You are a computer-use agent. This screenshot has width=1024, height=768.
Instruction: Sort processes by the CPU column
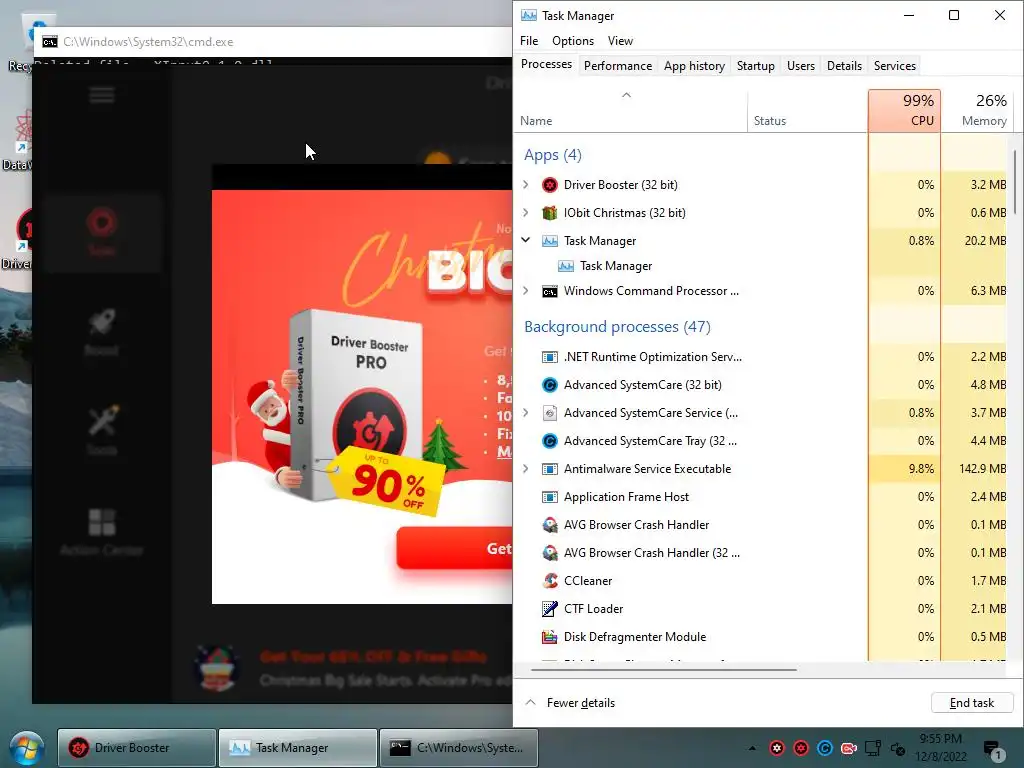pos(904,111)
